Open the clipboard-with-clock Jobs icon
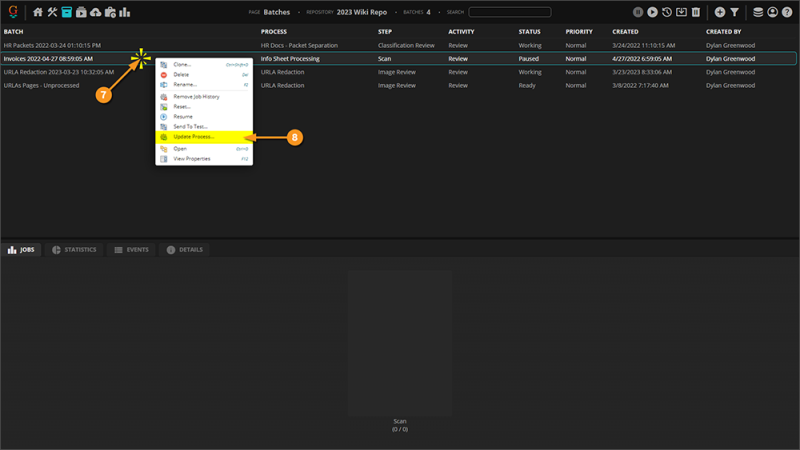Viewport: 800px width, 450px height. point(110,12)
